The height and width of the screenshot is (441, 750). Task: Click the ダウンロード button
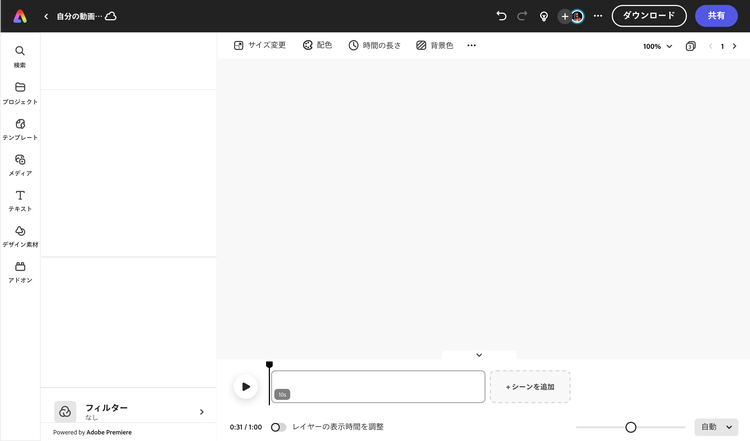(649, 16)
